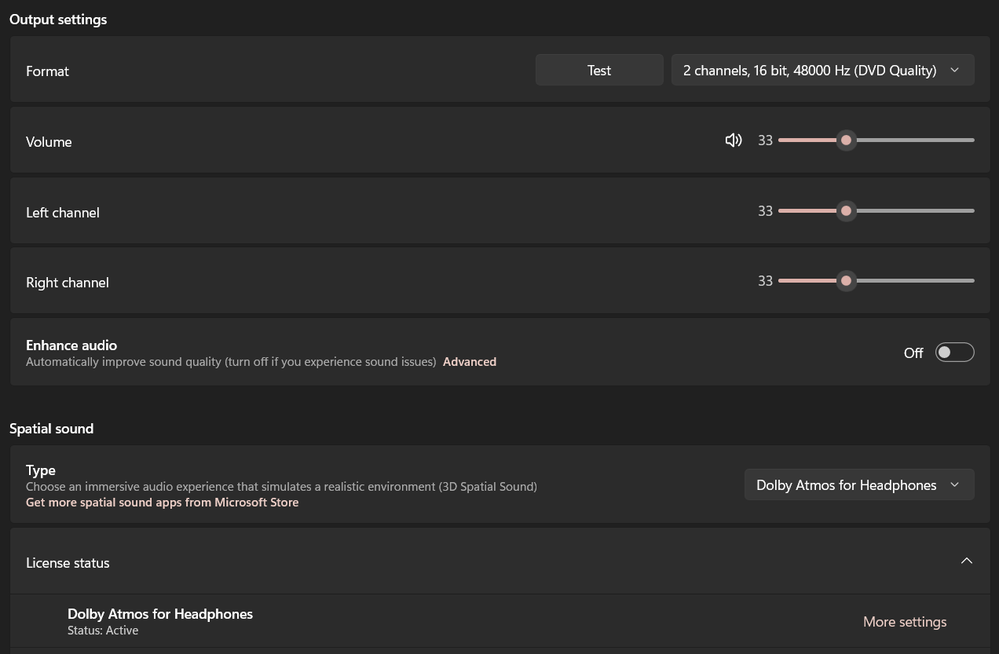Click Get more spatial sound apps link
This screenshot has width=999, height=654.
tap(162, 503)
